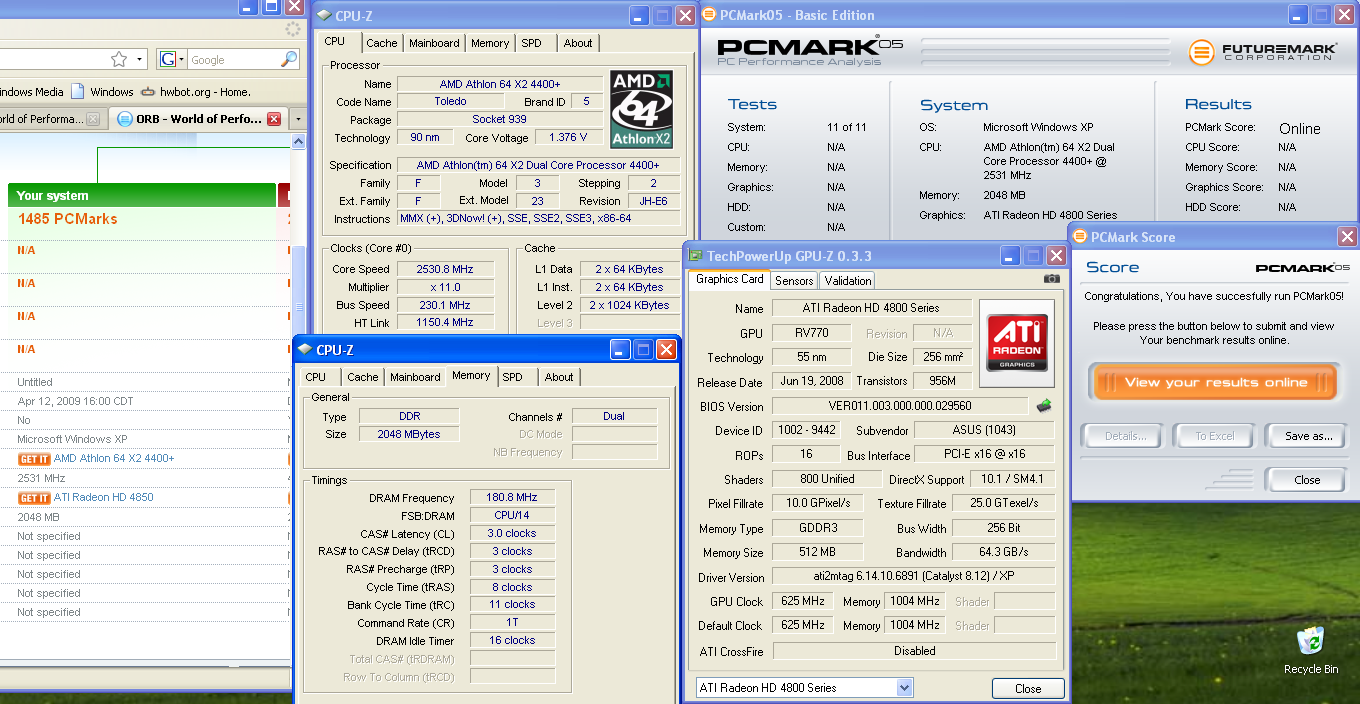
Task: Close the lower CPU-Z Memory window
Action: [x=667, y=350]
